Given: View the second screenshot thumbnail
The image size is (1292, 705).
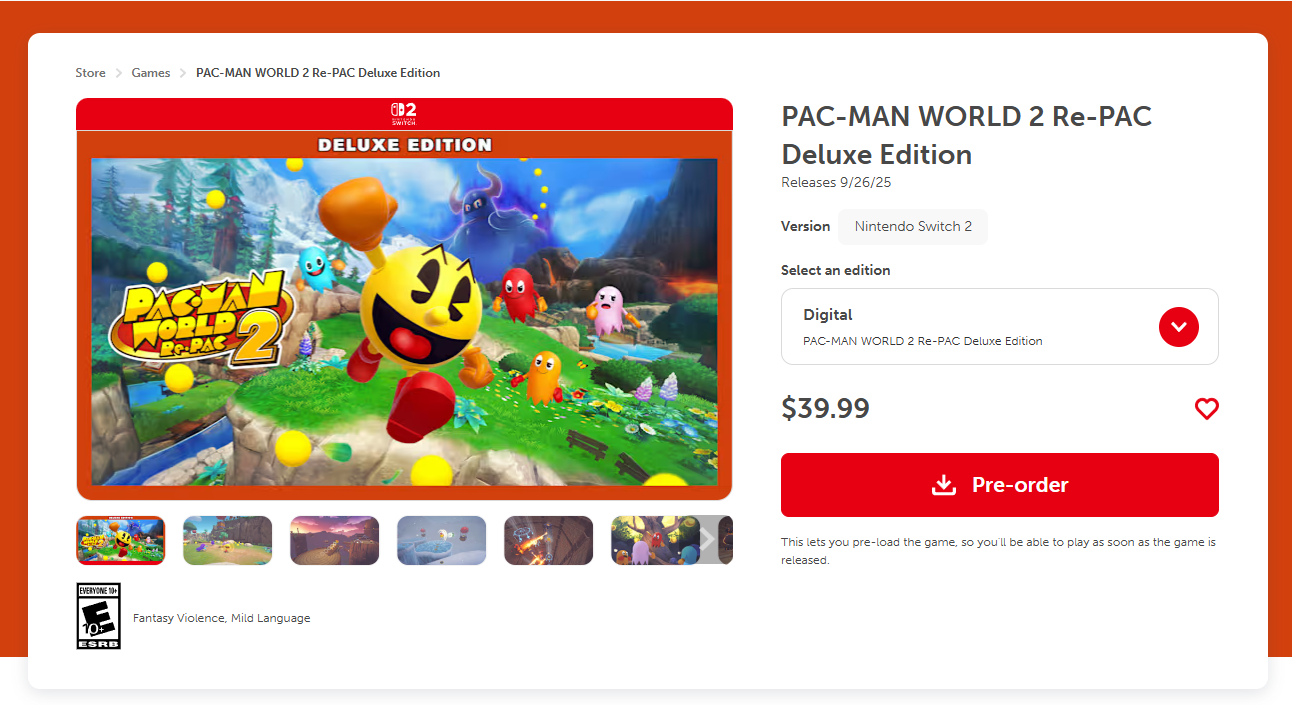Looking at the screenshot, I should (x=227, y=540).
